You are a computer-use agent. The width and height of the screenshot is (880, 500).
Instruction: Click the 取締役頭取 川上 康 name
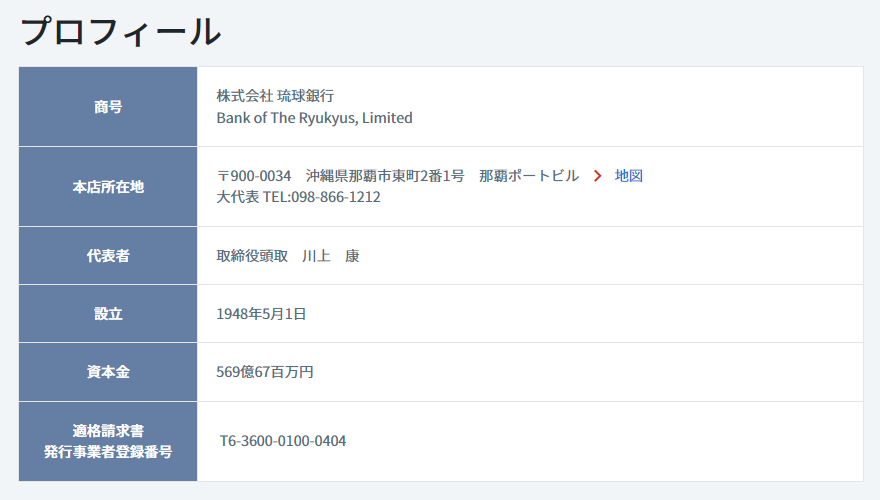tap(288, 256)
